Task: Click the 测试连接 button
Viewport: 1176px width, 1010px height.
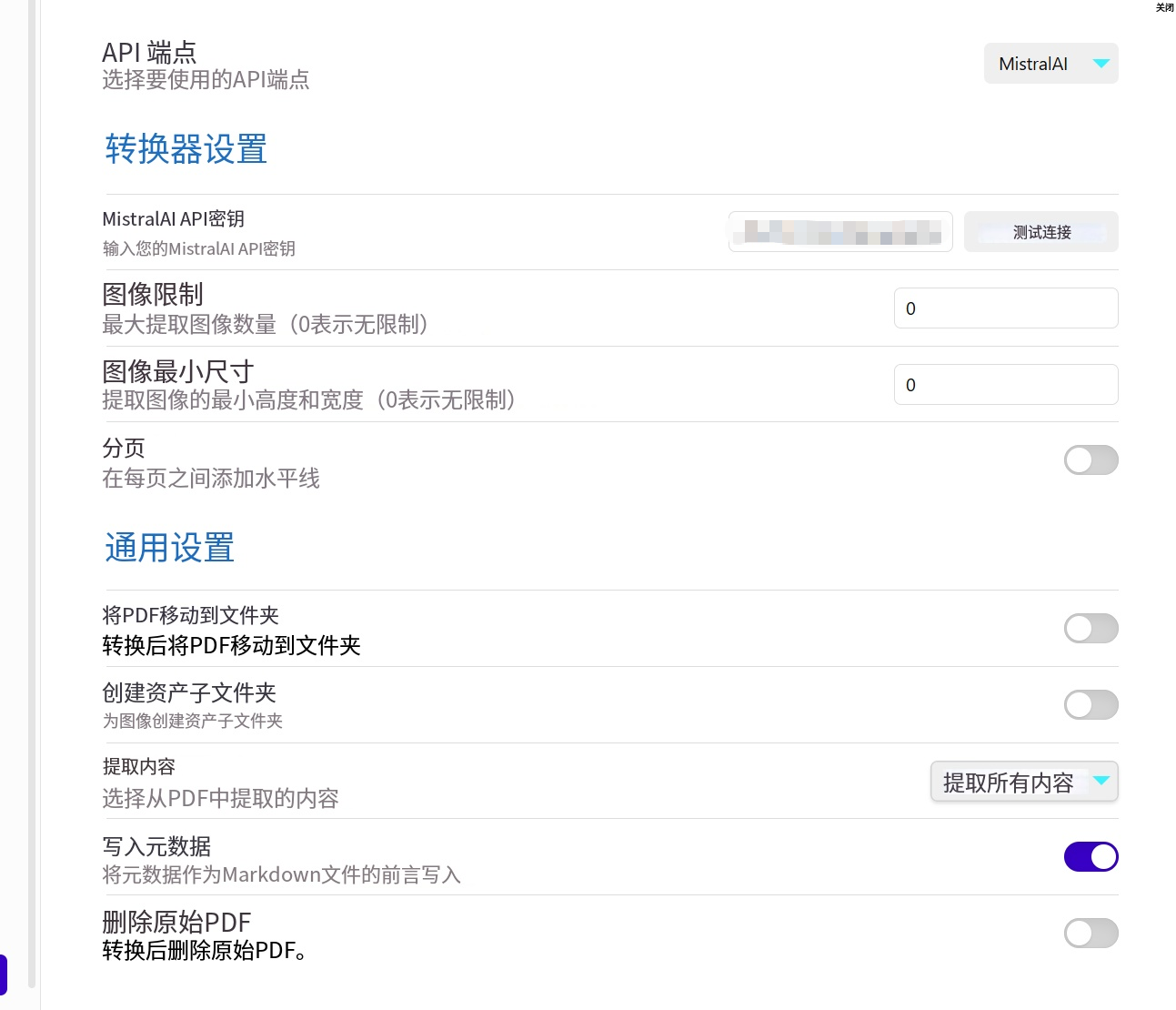Action: [1041, 232]
